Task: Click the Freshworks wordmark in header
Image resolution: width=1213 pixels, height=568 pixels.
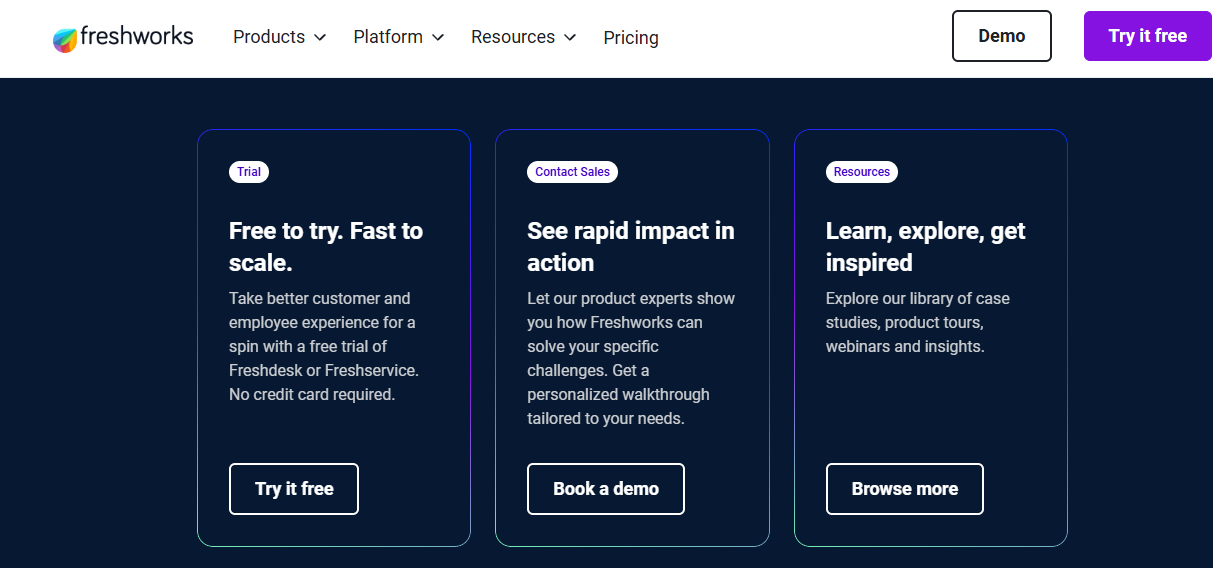Action: tap(137, 37)
